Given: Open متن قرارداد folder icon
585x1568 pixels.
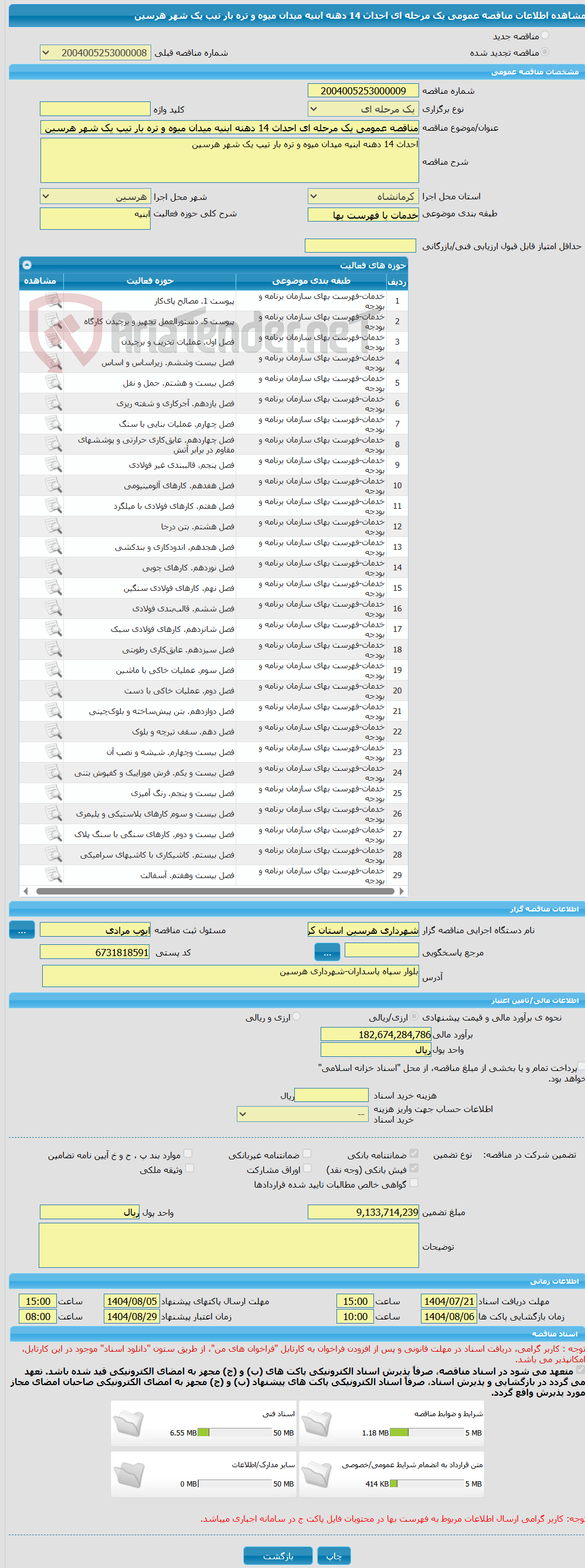Looking at the screenshot, I should pyautogui.click(x=317, y=1474).
